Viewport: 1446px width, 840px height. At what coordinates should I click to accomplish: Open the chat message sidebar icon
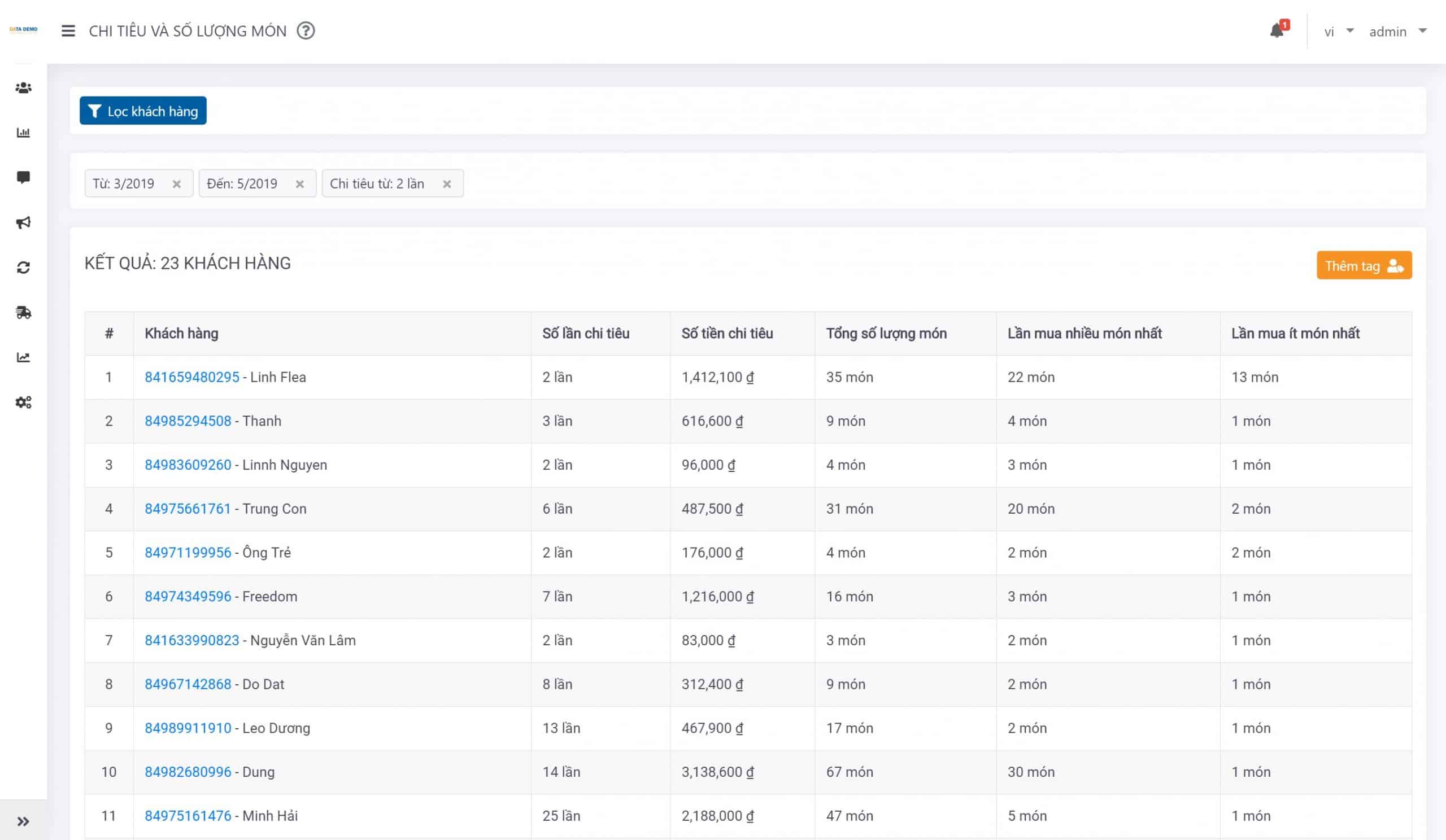[x=23, y=177]
